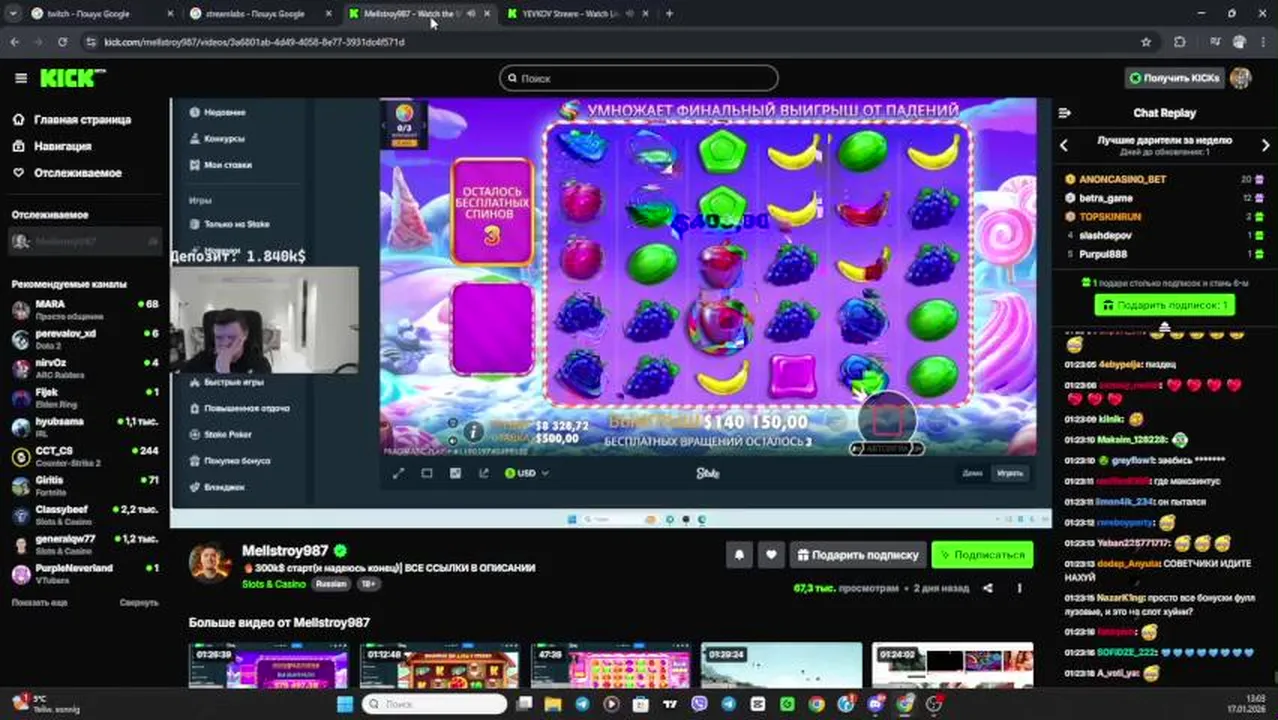Open the nirvOz recommended channel
1278x720 pixels.
85,367
